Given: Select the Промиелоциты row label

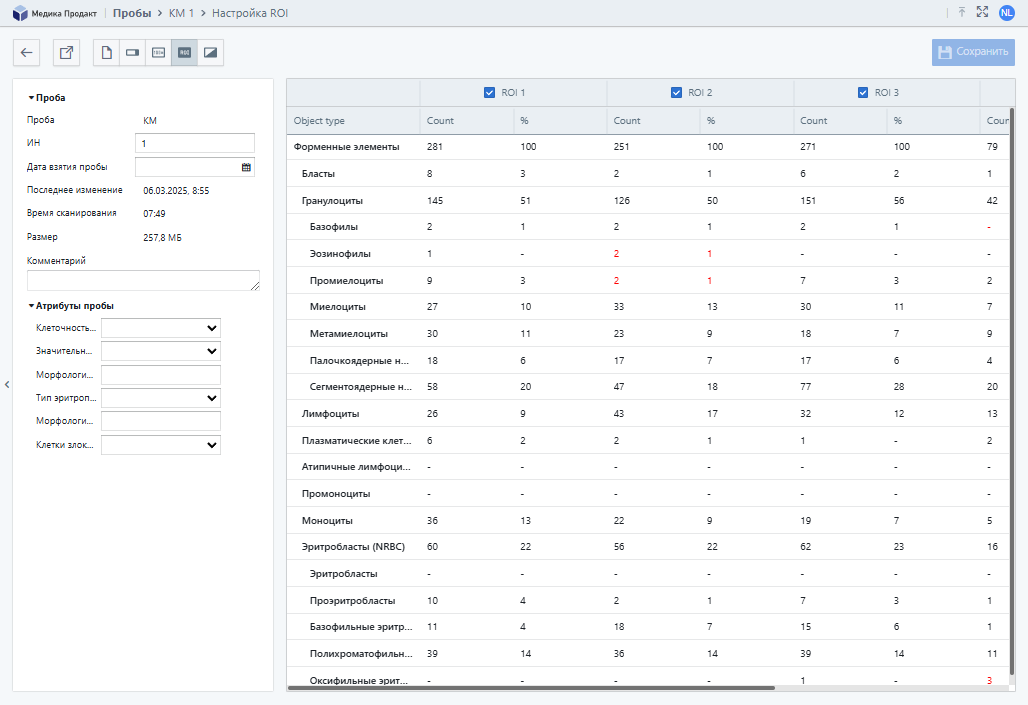Looking at the screenshot, I should click(346, 281).
